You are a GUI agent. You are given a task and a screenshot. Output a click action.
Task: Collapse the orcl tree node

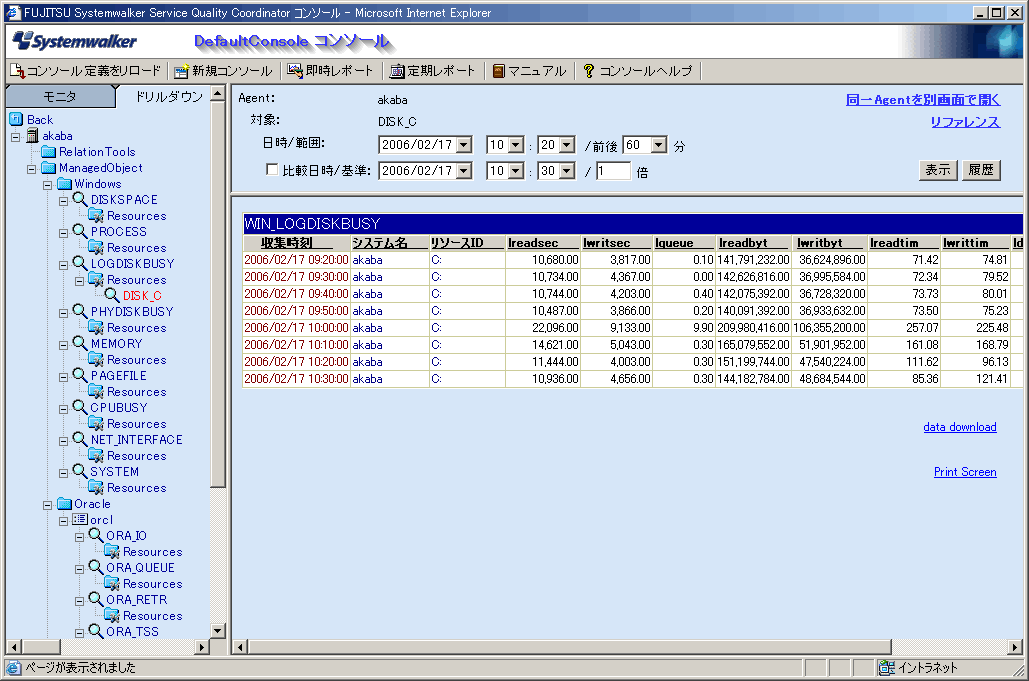63,521
